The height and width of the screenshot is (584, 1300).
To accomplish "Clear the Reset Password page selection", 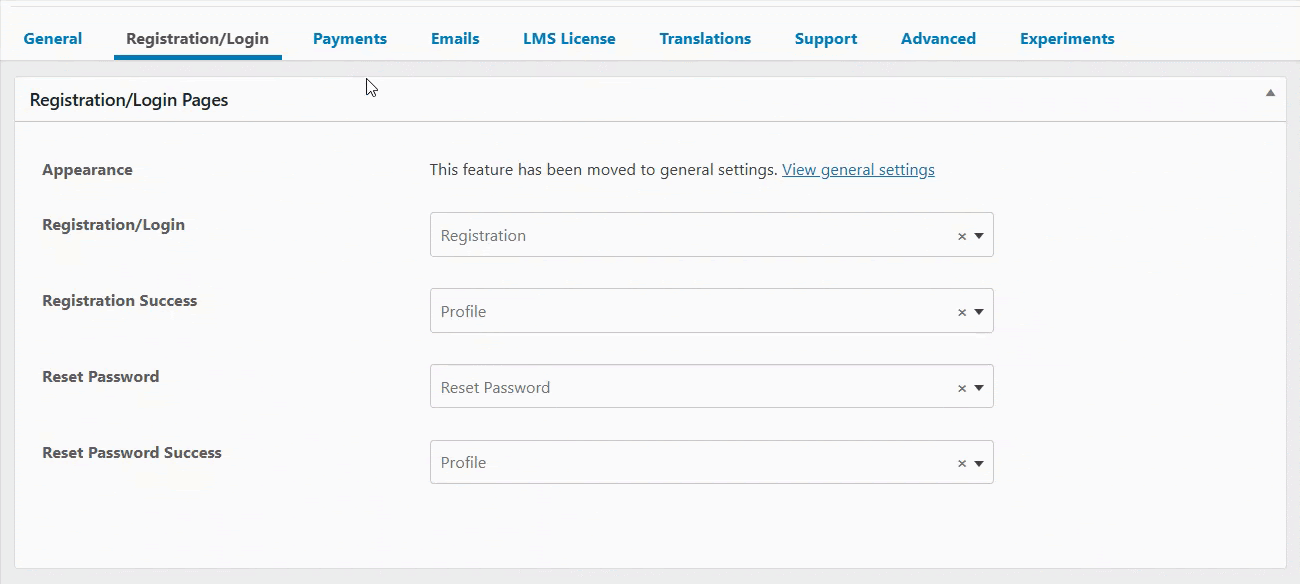I will (x=961, y=386).
